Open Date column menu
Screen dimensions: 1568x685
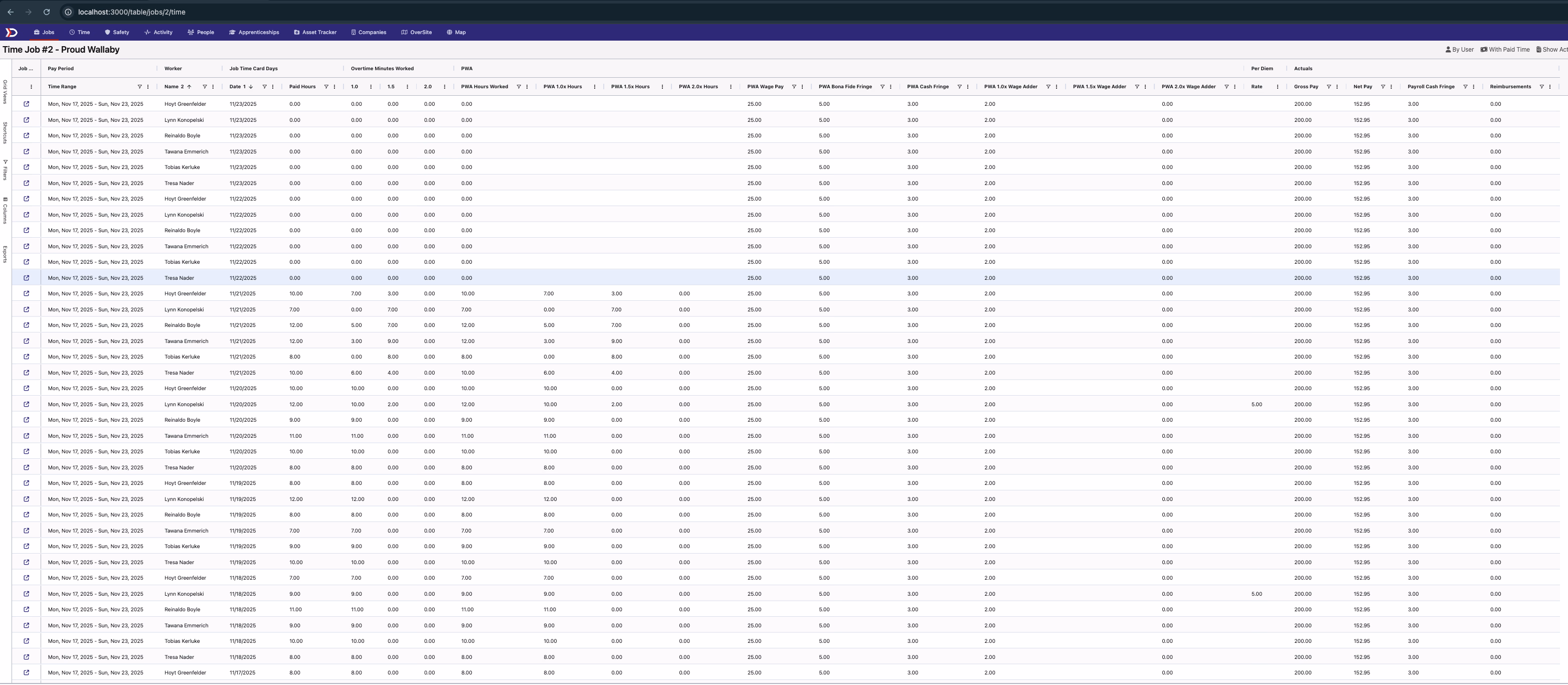273,86
